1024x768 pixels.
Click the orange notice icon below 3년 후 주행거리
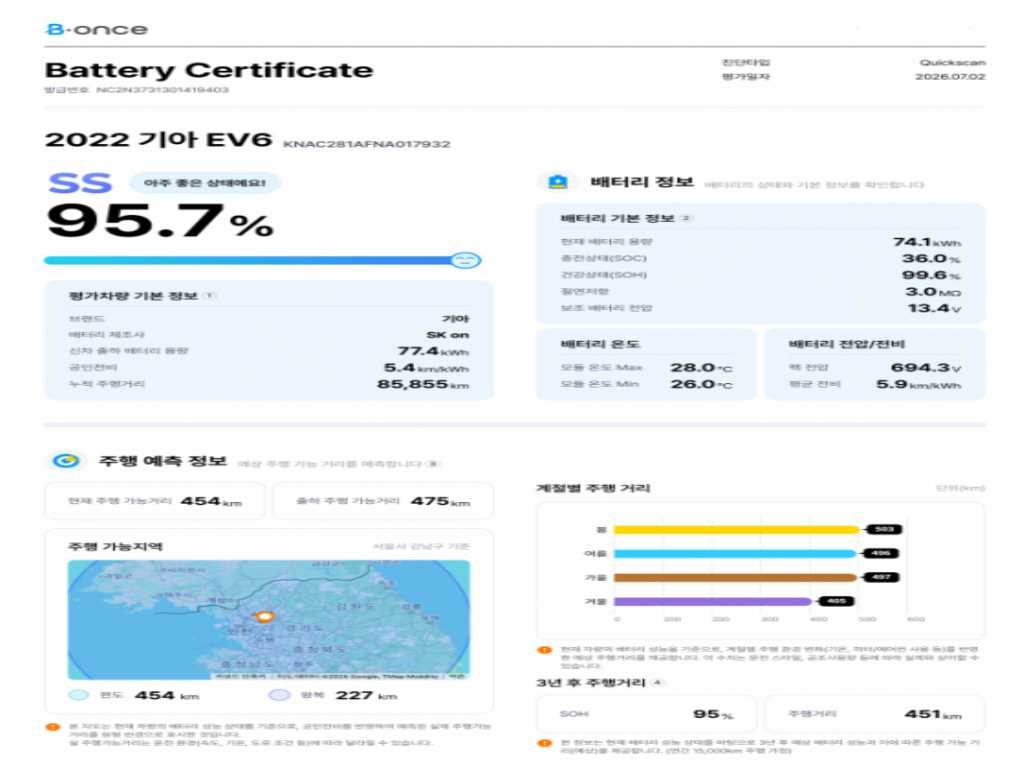coord(543,743)
